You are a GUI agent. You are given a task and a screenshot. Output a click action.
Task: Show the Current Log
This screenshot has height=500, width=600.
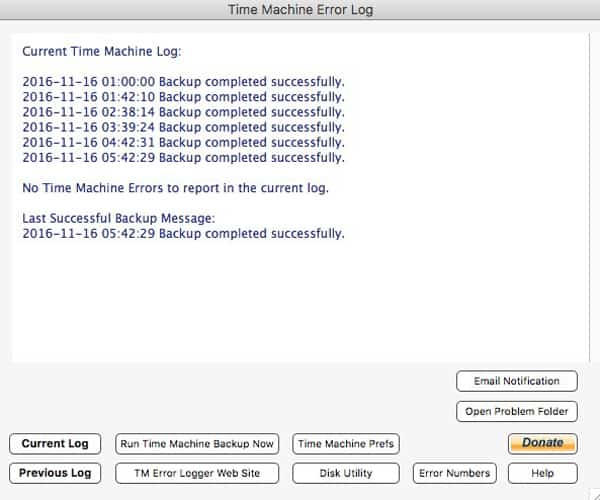pos(55,444)
